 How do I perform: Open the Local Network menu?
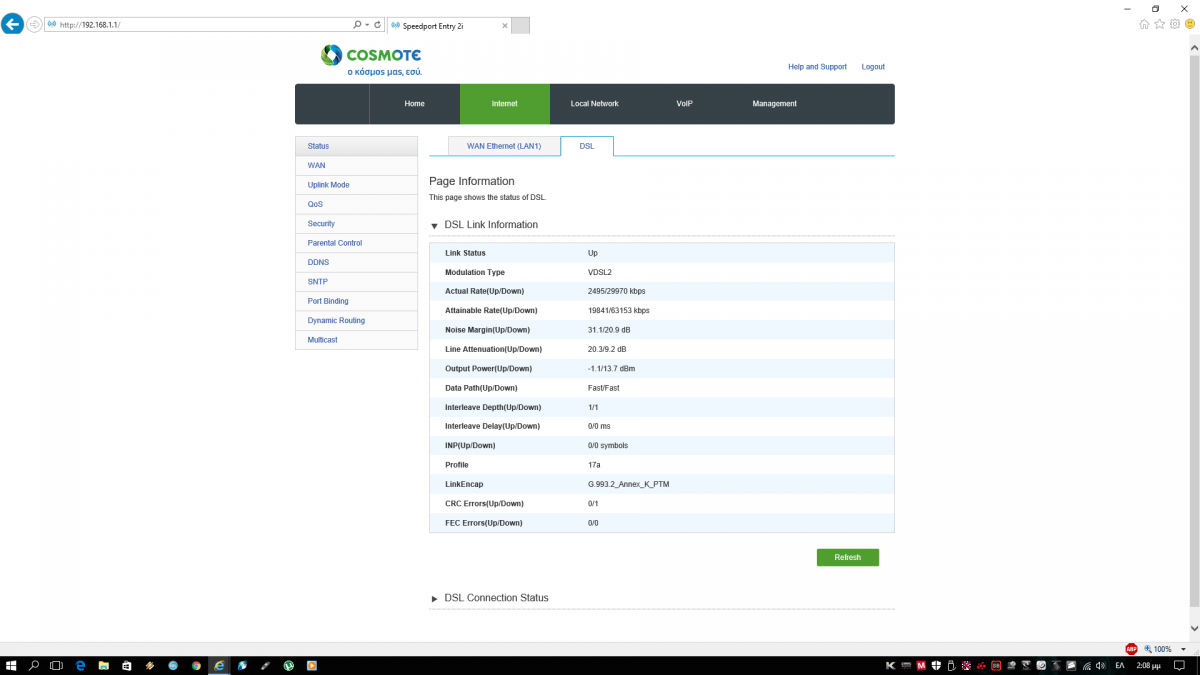click(x=594, y=104)
